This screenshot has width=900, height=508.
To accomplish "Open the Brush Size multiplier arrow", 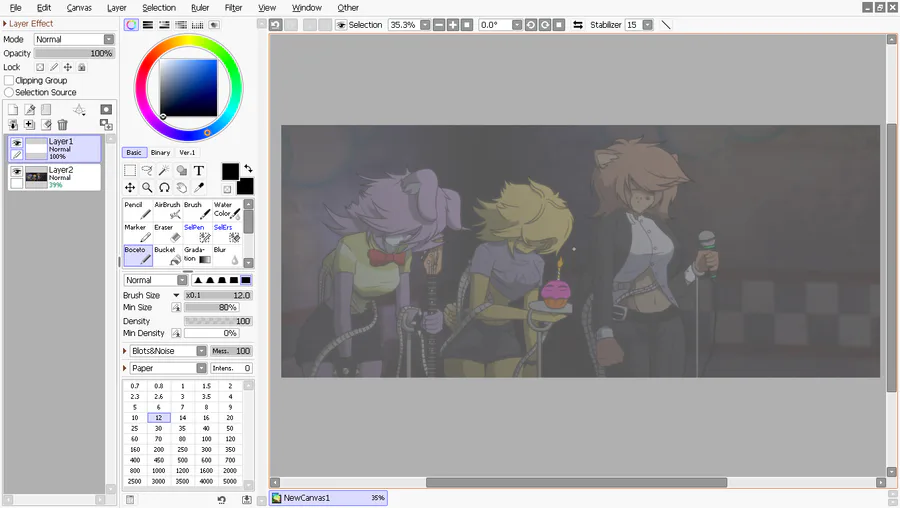I will tap(176, 295).
